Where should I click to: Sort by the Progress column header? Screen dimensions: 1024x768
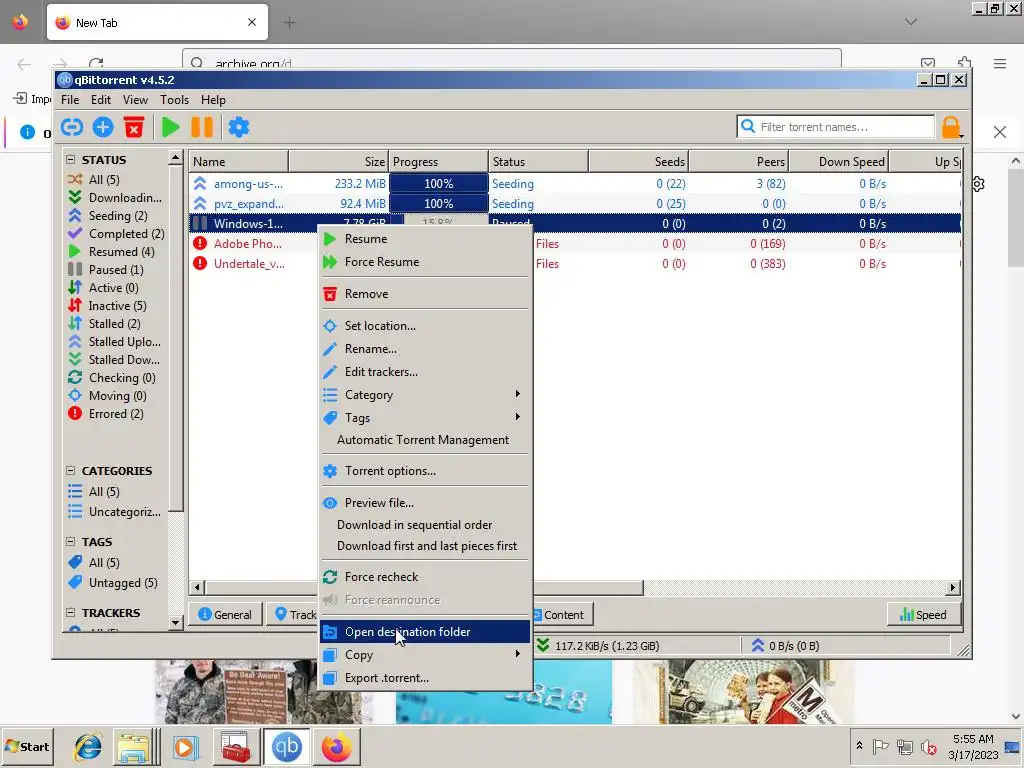tap(438, 161)
